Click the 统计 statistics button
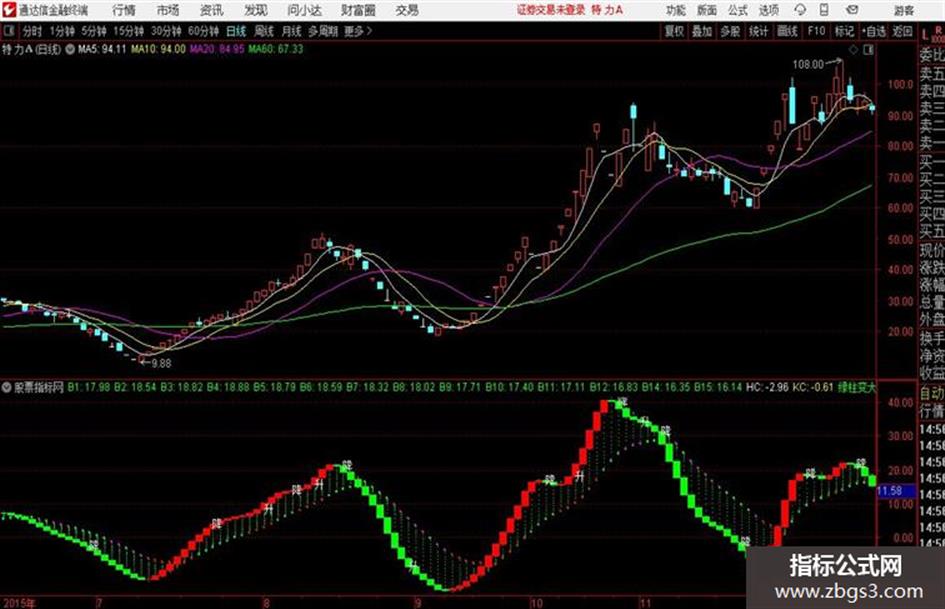Image resolution: width=945 pixels, height=609 pixels. point(758,31)
